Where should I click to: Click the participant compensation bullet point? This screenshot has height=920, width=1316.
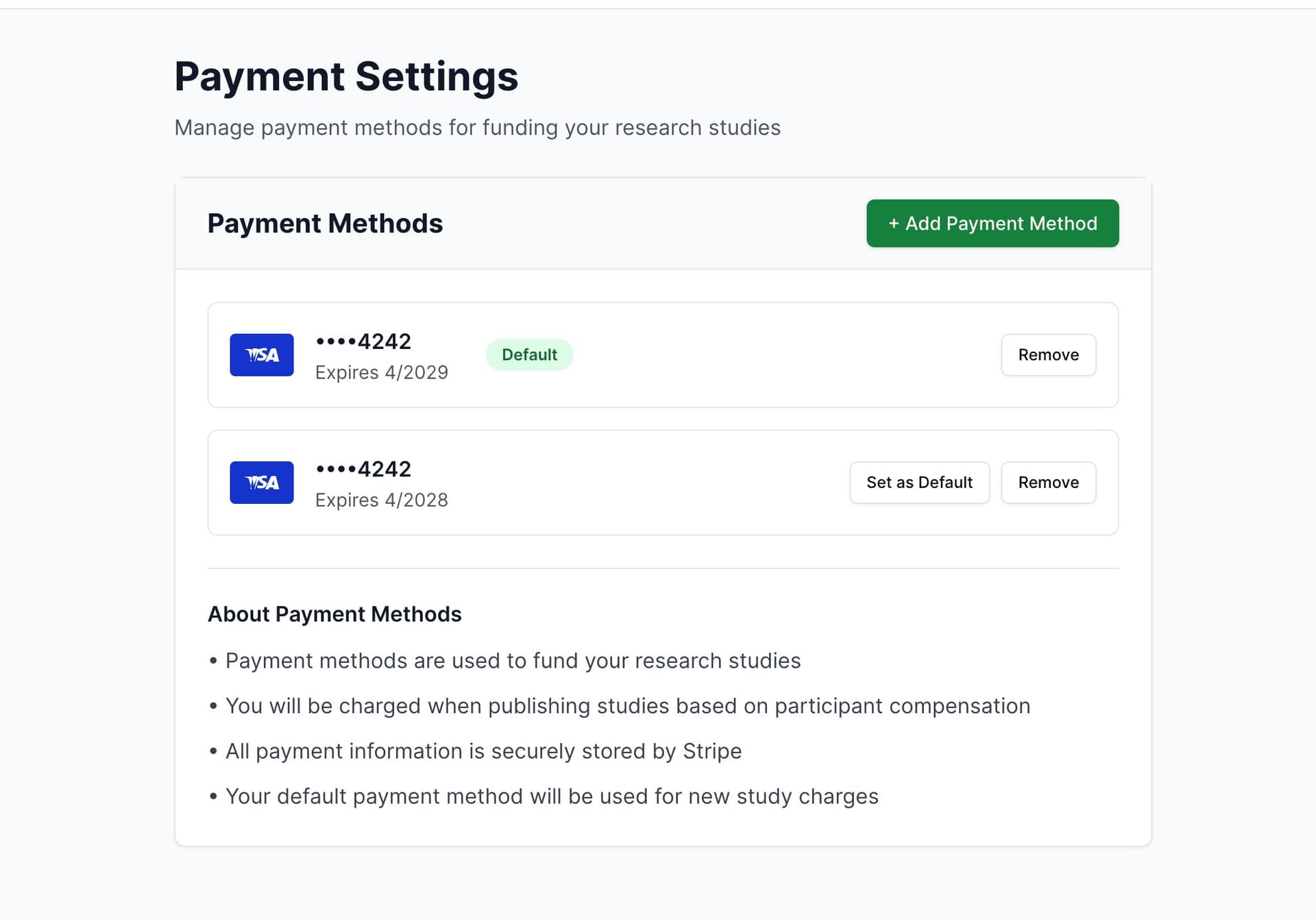tap(627, 705)
